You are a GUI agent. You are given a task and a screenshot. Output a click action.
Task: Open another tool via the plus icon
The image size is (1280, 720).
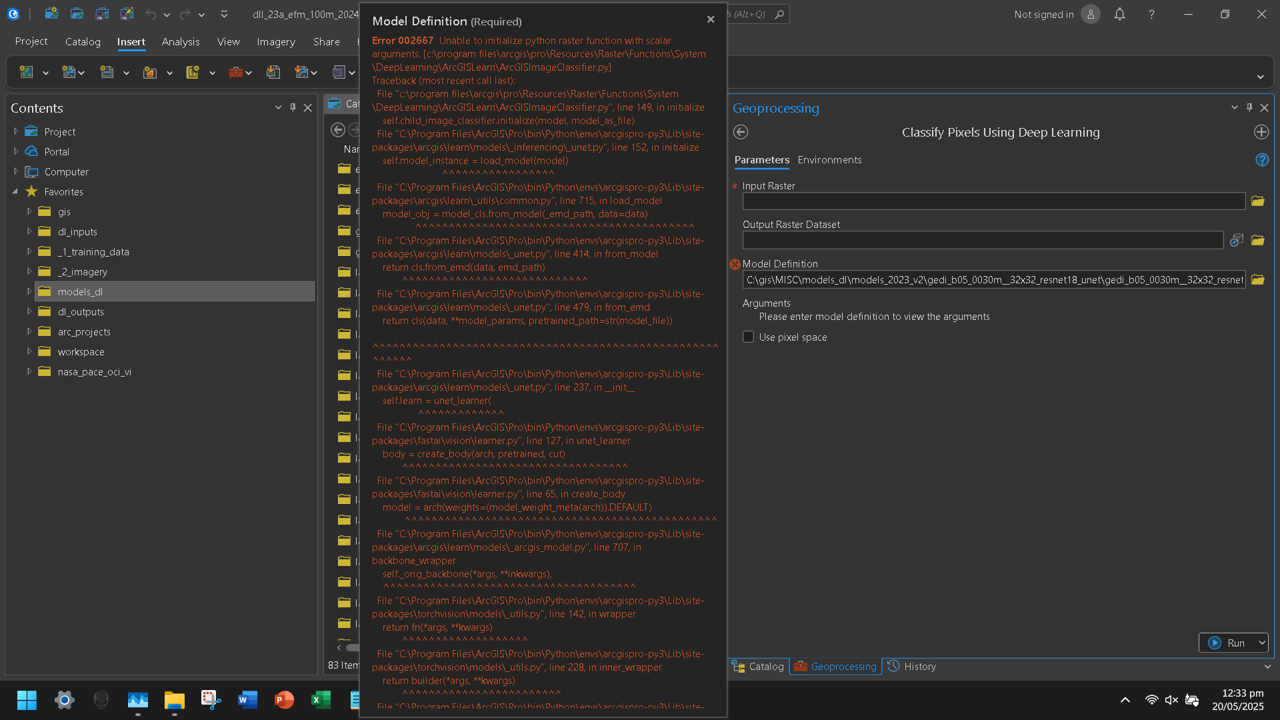click(x=1261, y=131)
